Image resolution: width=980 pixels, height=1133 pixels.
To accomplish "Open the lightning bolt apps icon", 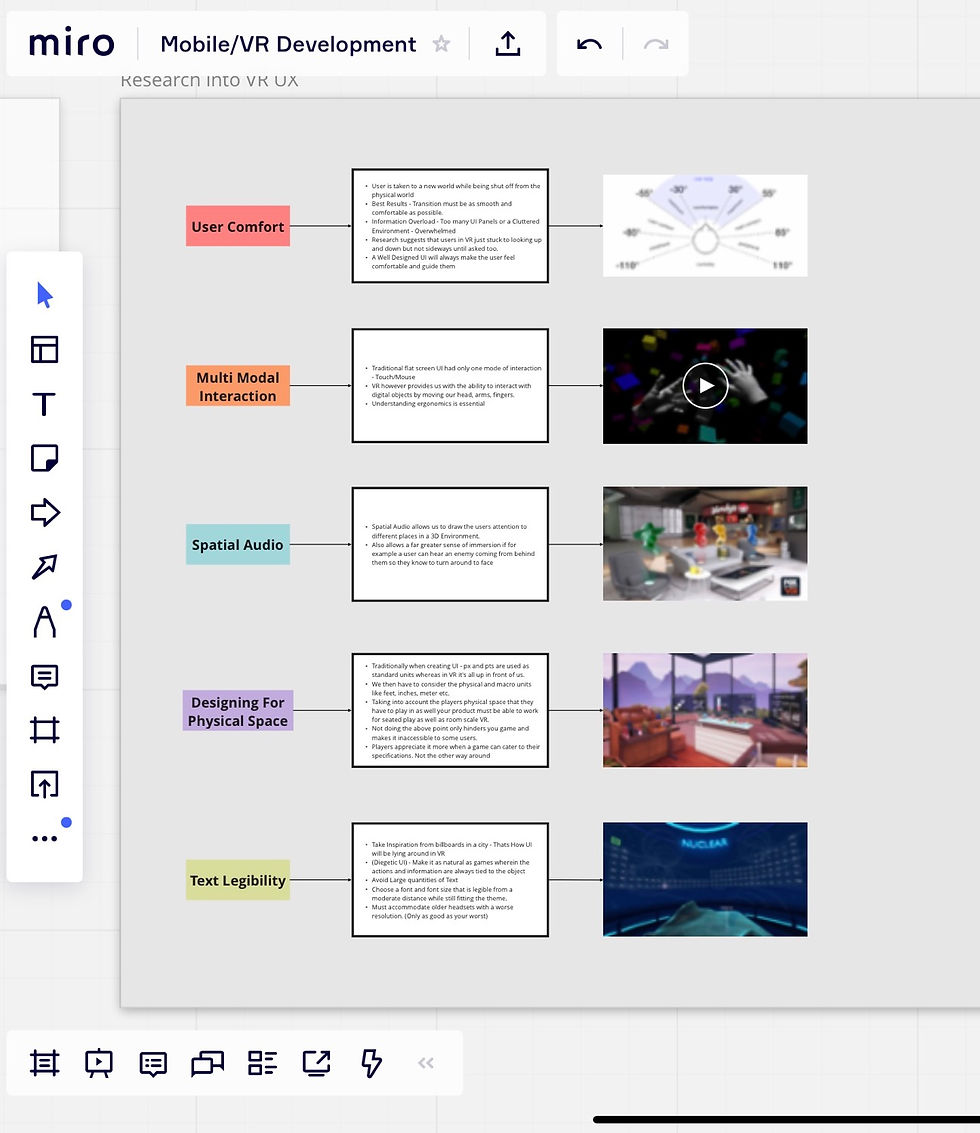I will 371,1063.
